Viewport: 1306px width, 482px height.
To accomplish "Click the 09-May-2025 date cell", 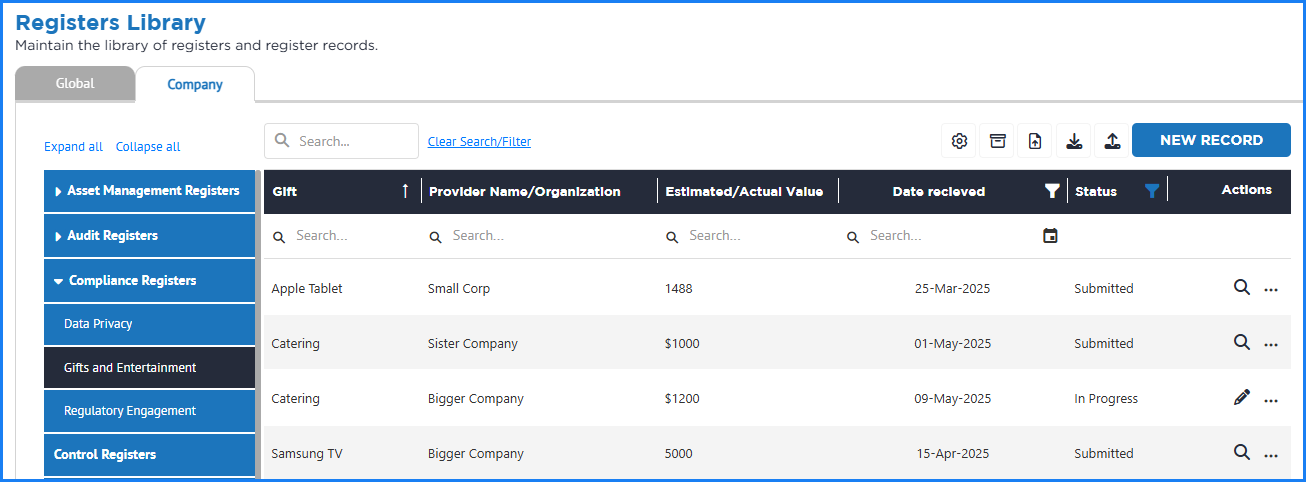I will [953, 399].
